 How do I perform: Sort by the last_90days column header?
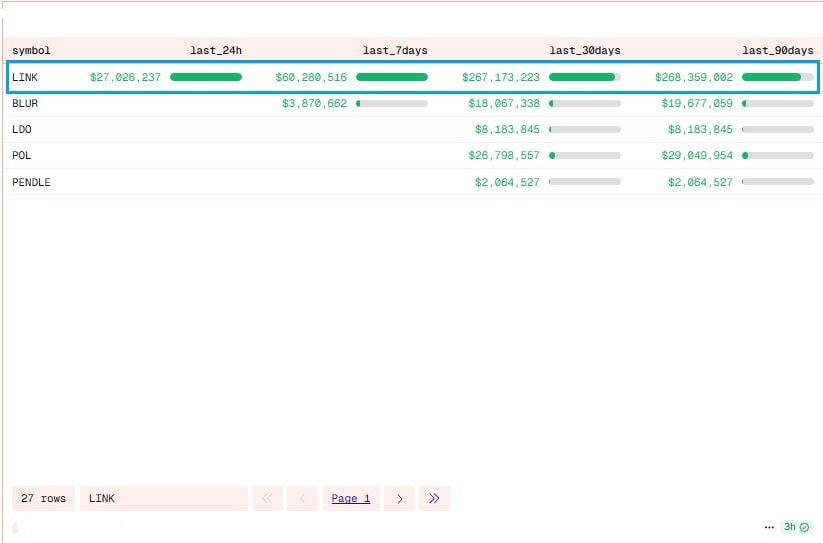point(777,50)
